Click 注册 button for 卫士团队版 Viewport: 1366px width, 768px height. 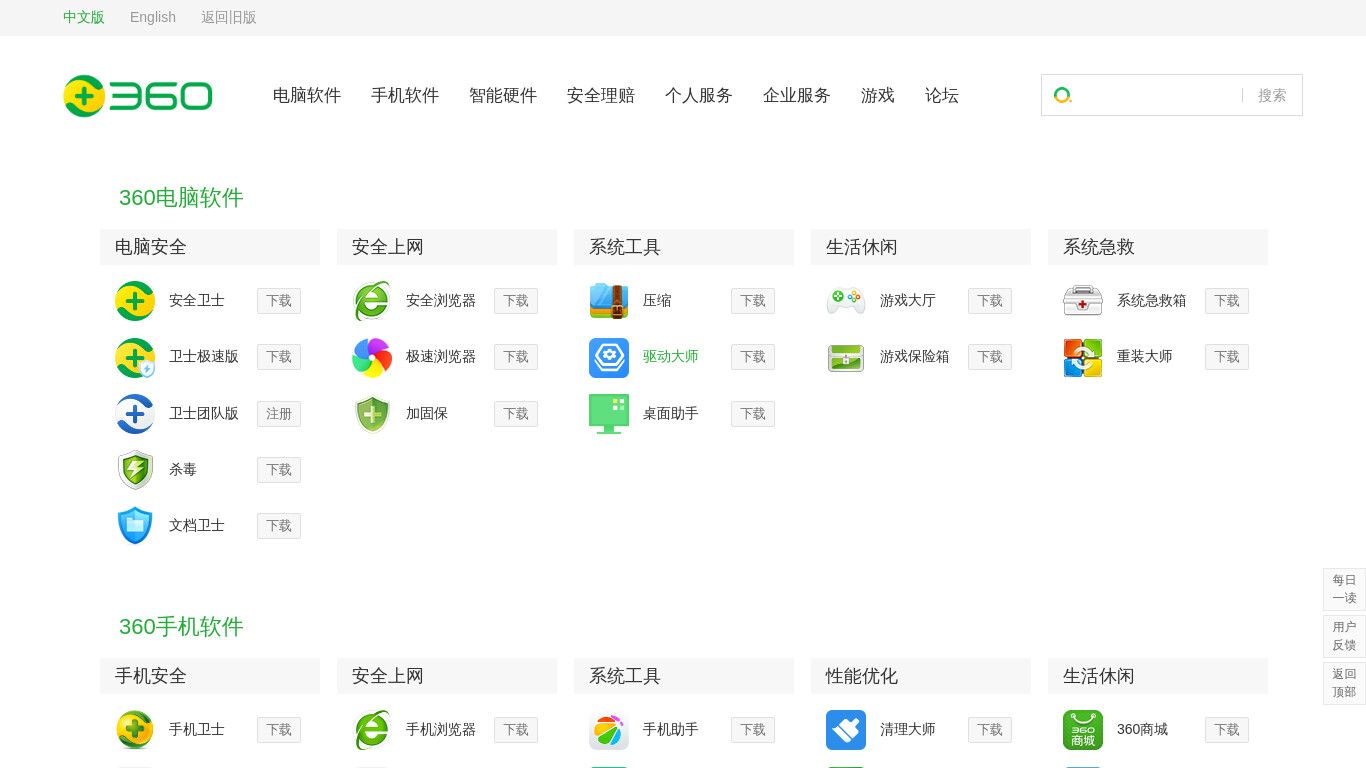click(x=279, y=414)
